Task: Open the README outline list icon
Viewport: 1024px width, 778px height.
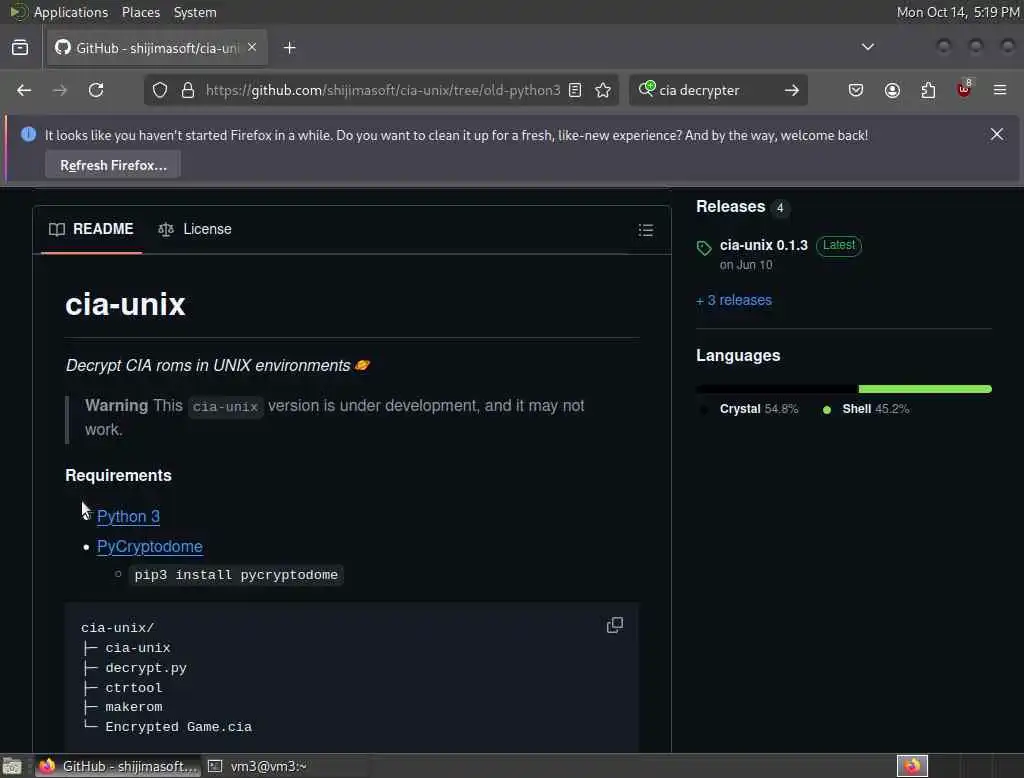Action: pos(645,230)
